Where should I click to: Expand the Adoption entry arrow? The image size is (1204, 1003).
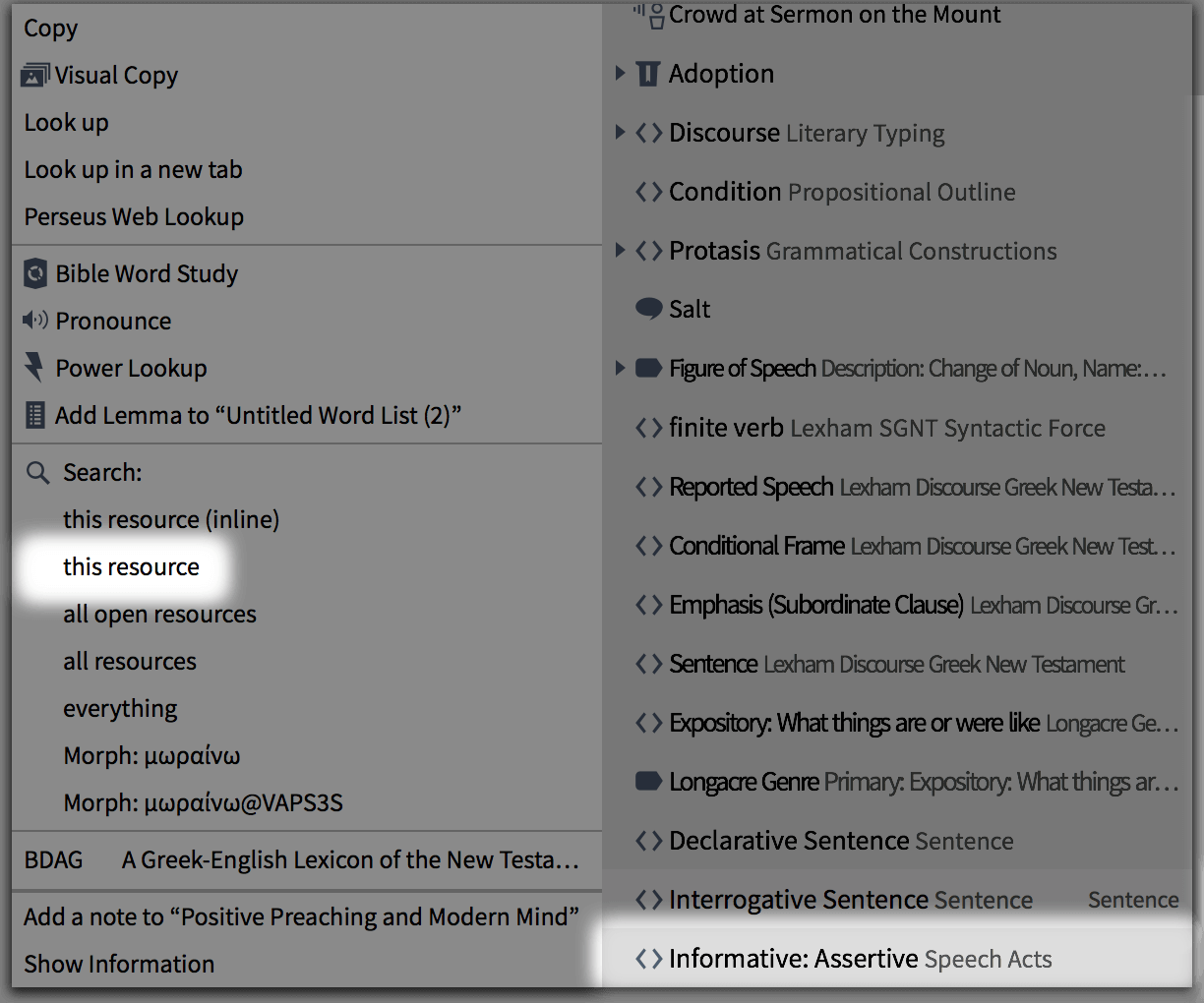(x=620, y=74)
